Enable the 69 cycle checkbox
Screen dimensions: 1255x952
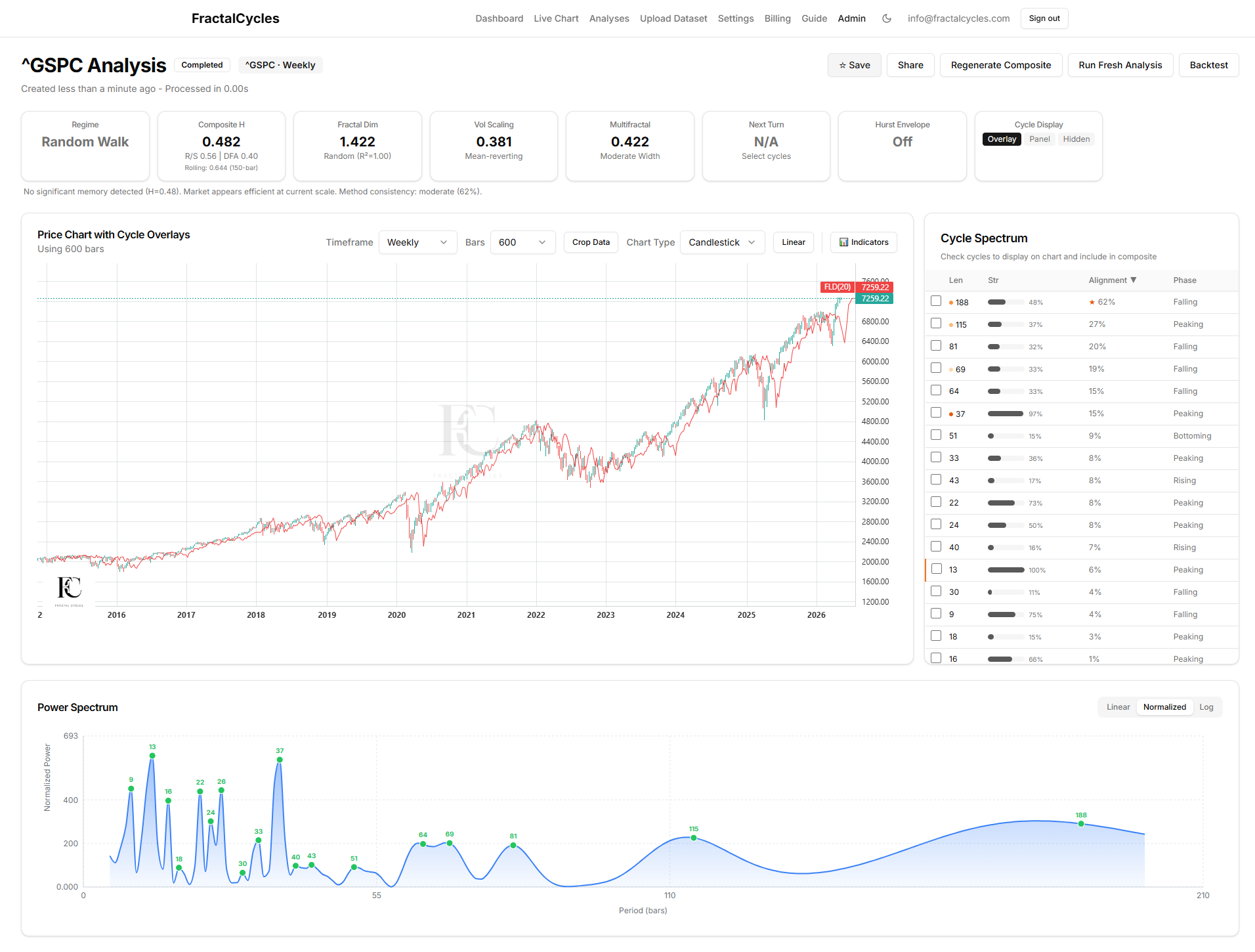pyautogui.click(x=936, y=368)
